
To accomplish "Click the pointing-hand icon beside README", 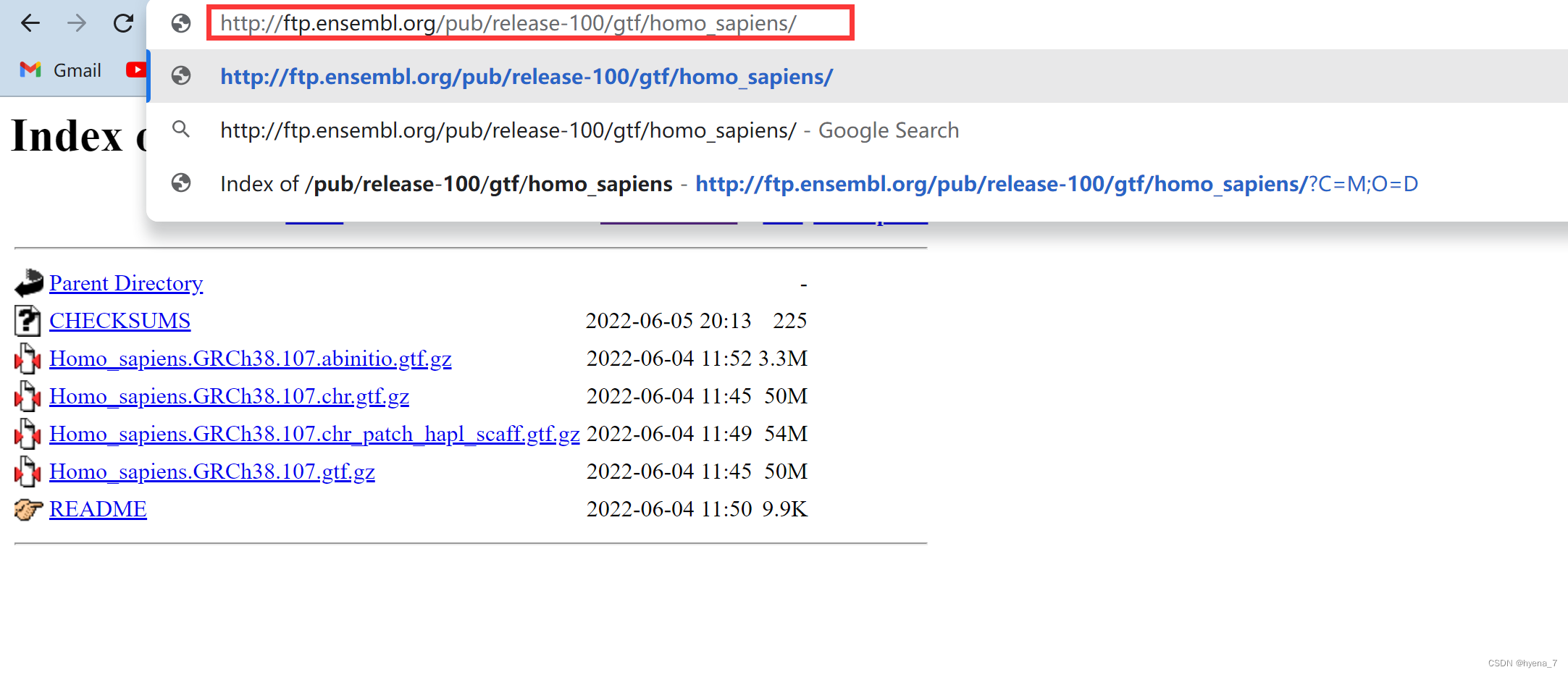I will 28,509.
